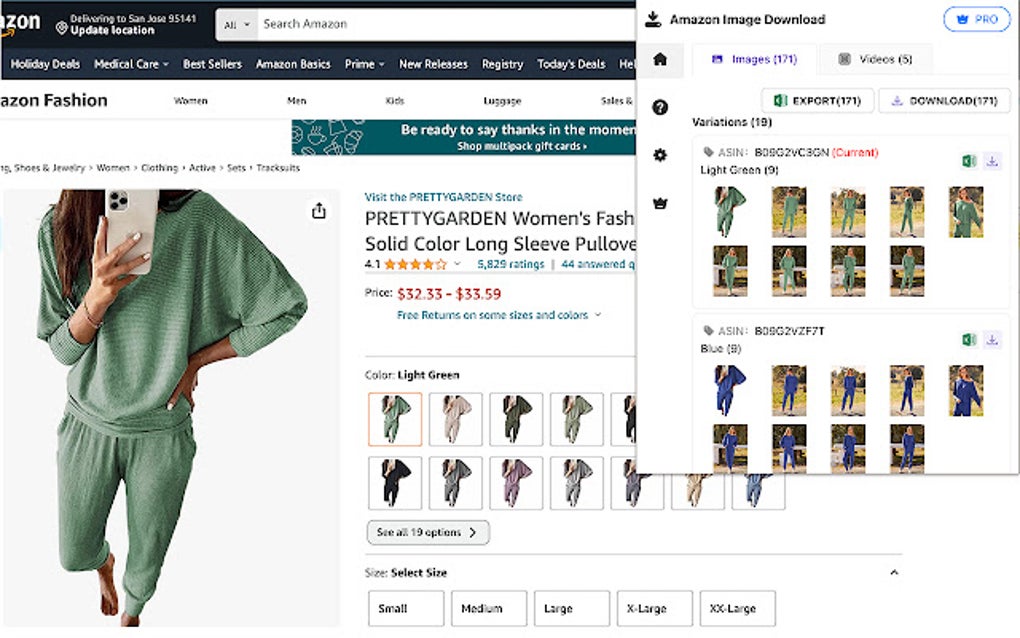Select the Small size option
This screenshot has width=1020, height=638.
(x=405, y=608)
